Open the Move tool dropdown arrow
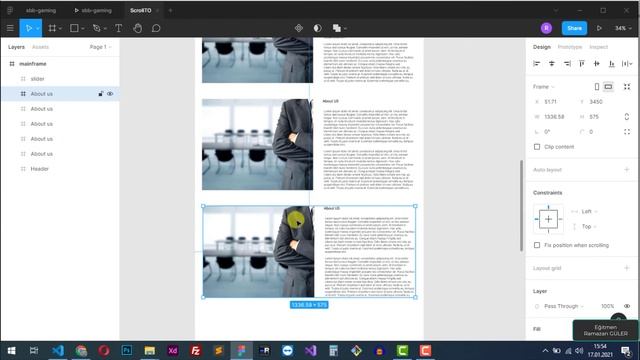 tap(38, 29)
